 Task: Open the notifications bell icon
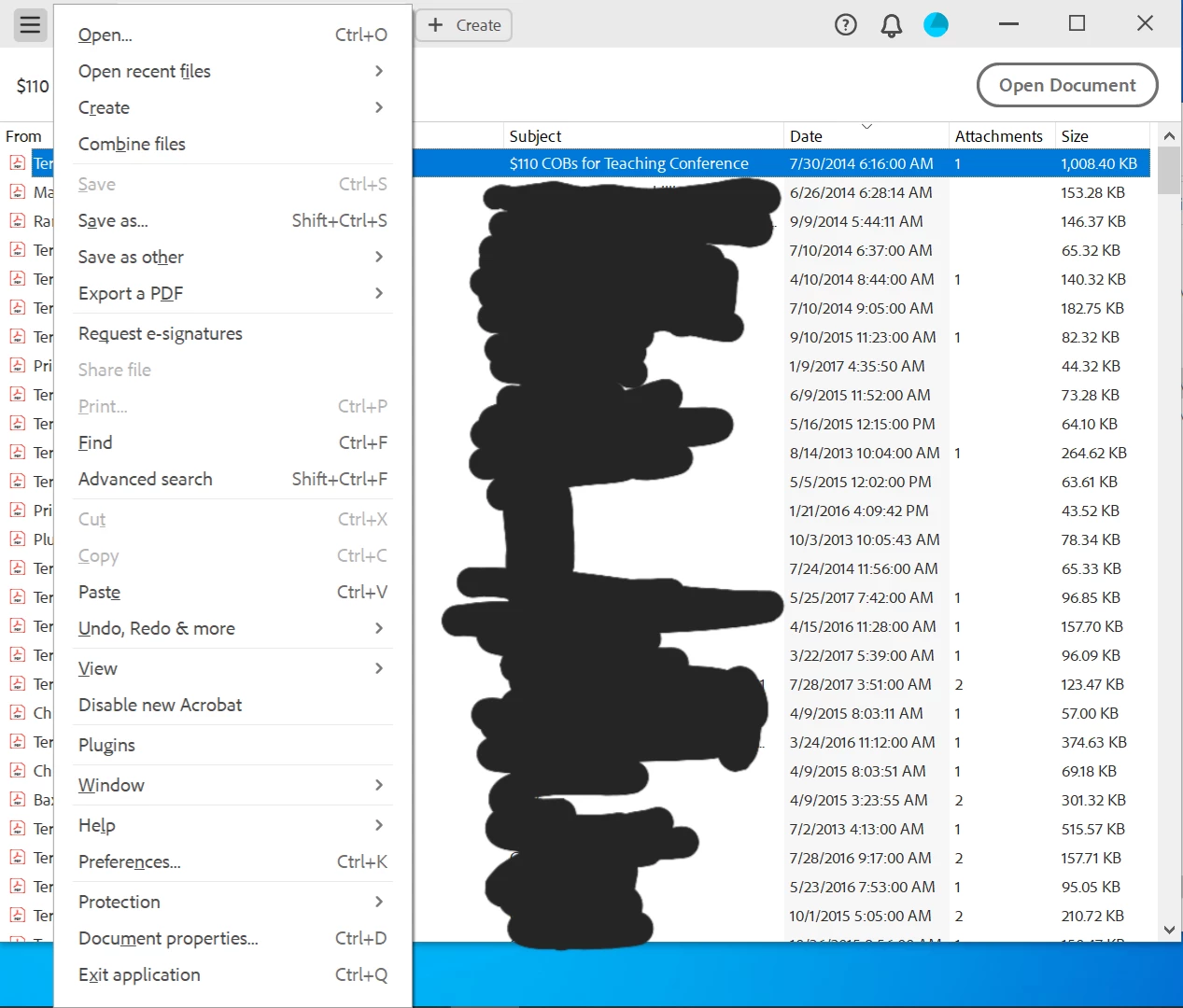coord(892,25)
